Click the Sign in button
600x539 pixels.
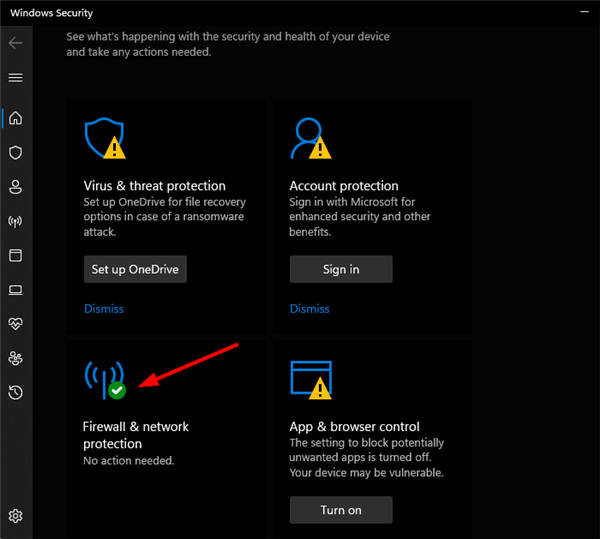pyautogui.click(x=341, y=269)
